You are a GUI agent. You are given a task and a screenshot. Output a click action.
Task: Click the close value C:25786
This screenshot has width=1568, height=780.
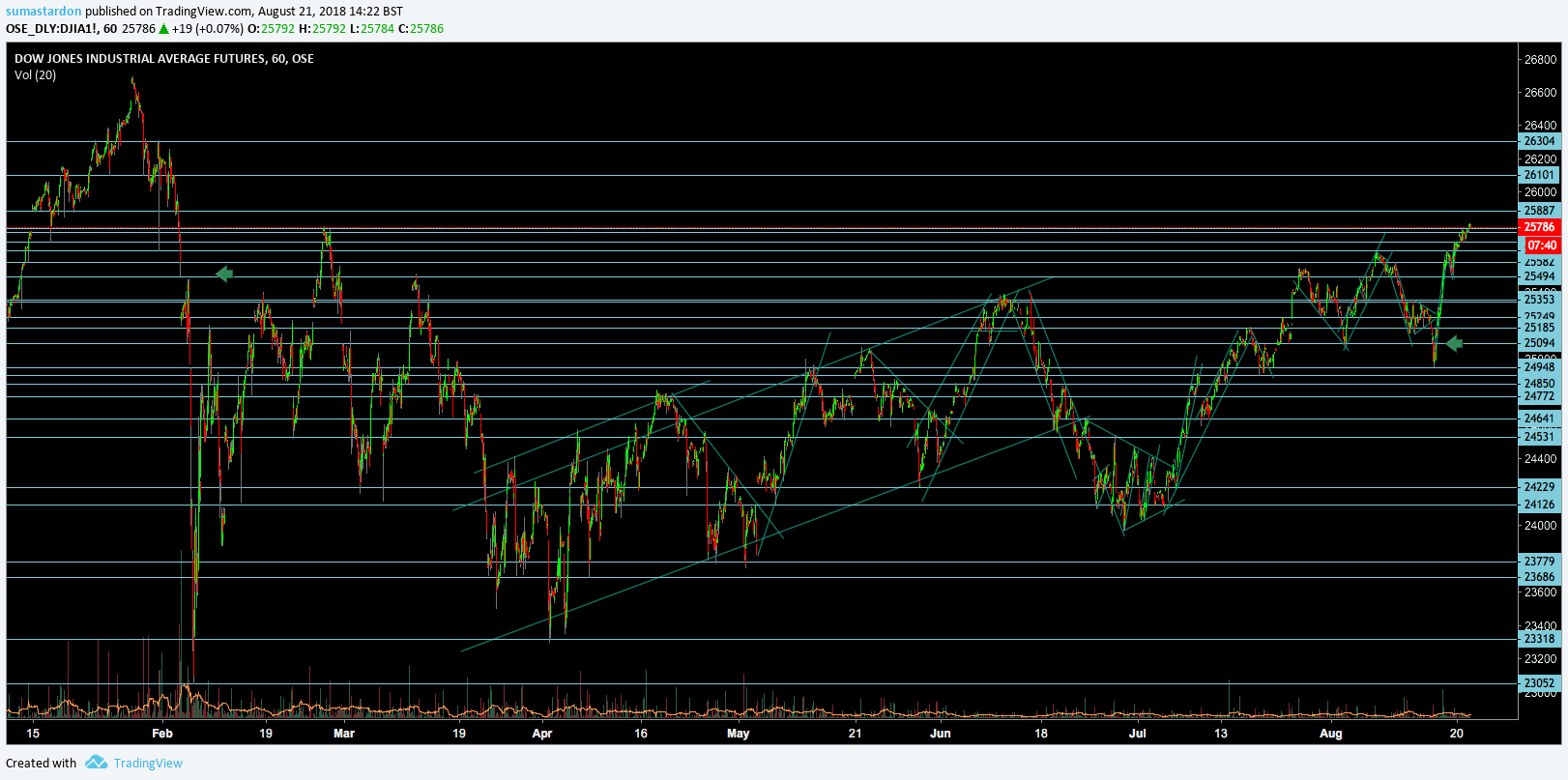421,29
